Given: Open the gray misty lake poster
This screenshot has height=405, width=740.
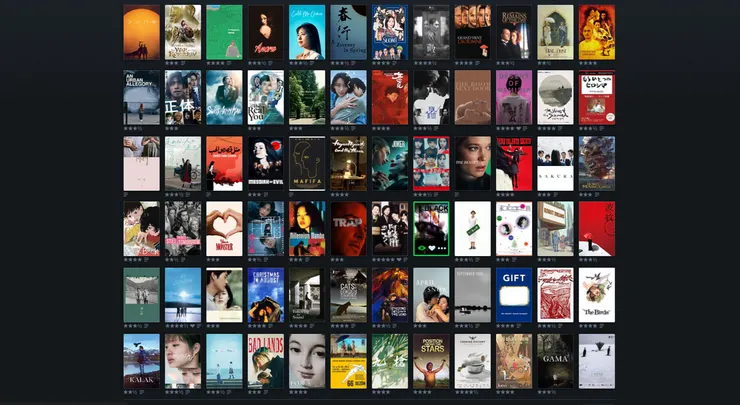Looking at the screenshot, I should [472, 295].
